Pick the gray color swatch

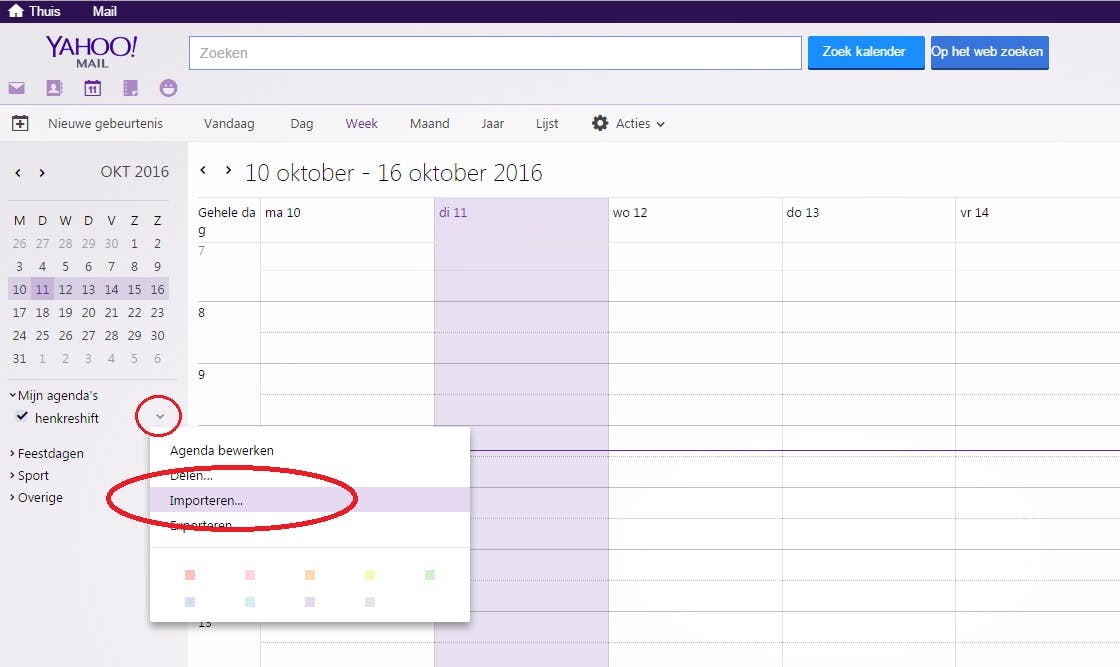click(x=370, y=602)
